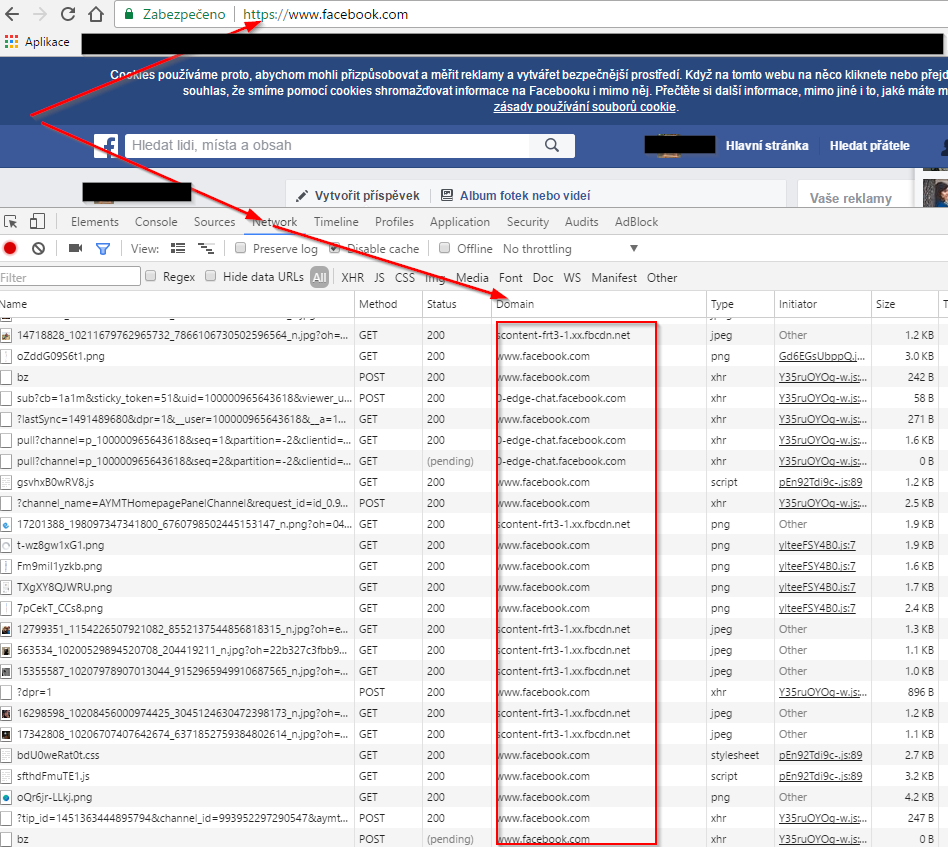948x847 pixels.
Task: Click the browser address bar URL
Action: 325,14
